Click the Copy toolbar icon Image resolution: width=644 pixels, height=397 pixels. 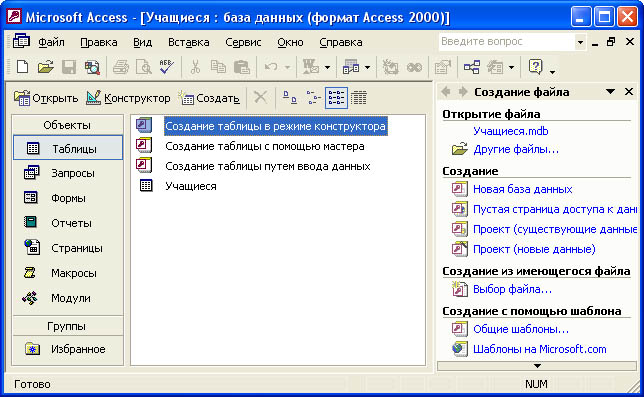tap(218, 67)
